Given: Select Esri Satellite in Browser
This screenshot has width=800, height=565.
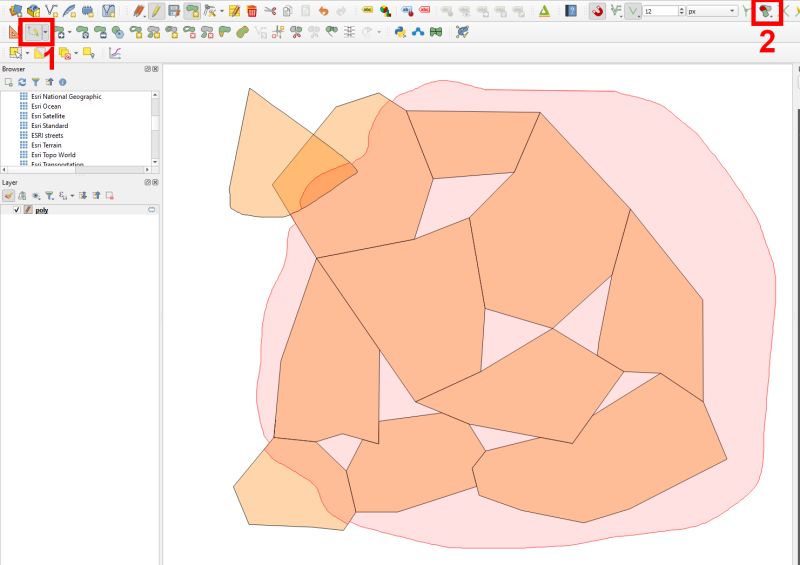Looking at the screenshot, I should click(x=48, y=116).
